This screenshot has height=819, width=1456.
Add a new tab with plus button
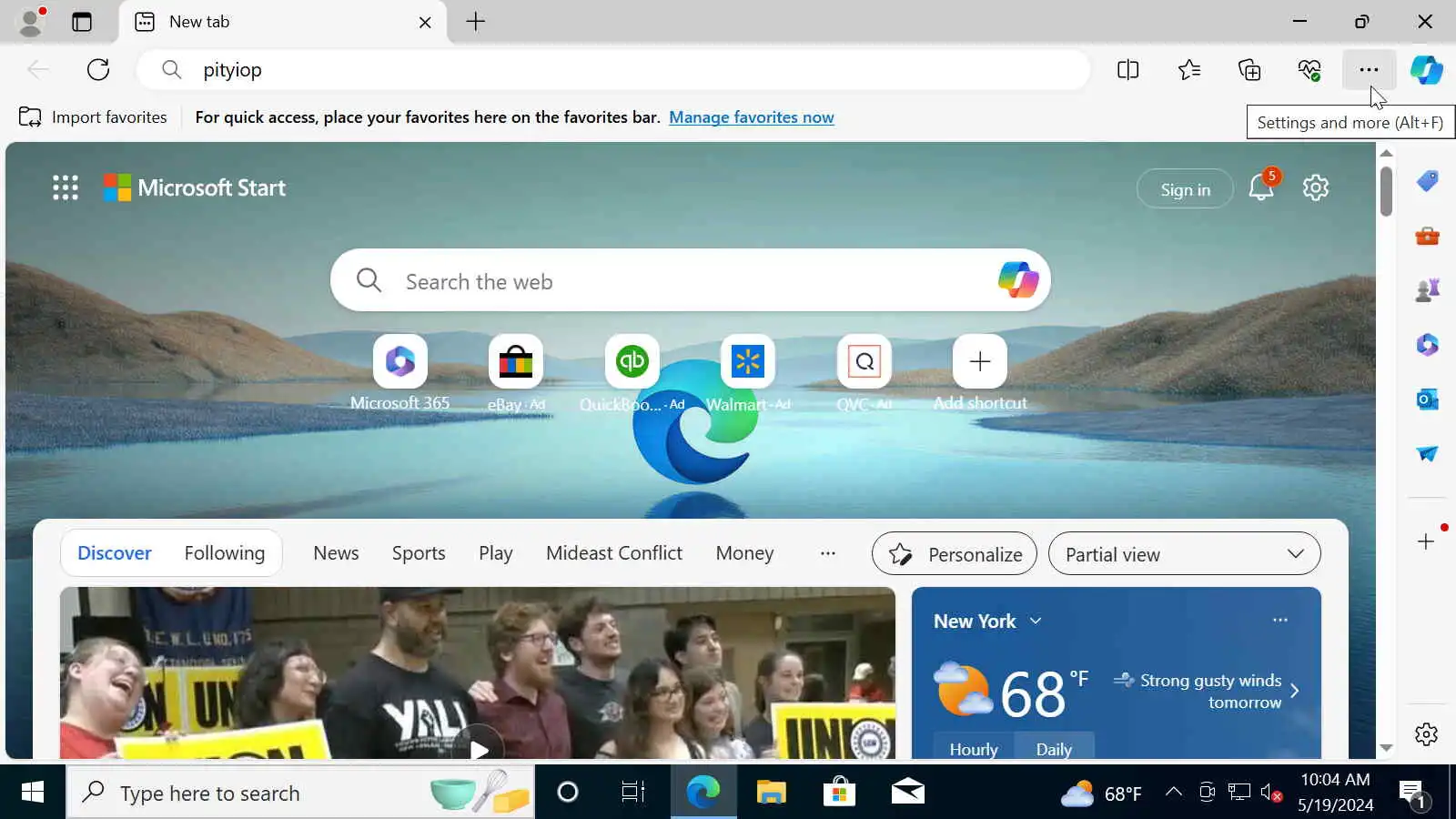click(476, 22)
